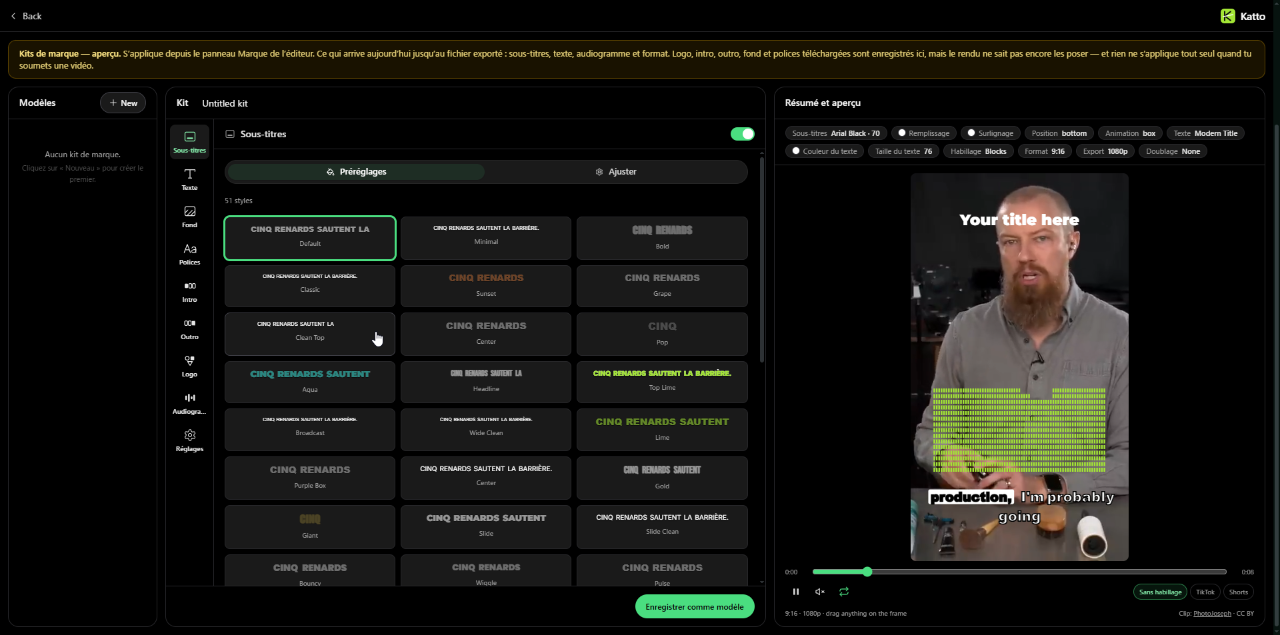Select the Broadcast subtitle preset
Viewport: 1280px width, 635px height.
point(310,430)
